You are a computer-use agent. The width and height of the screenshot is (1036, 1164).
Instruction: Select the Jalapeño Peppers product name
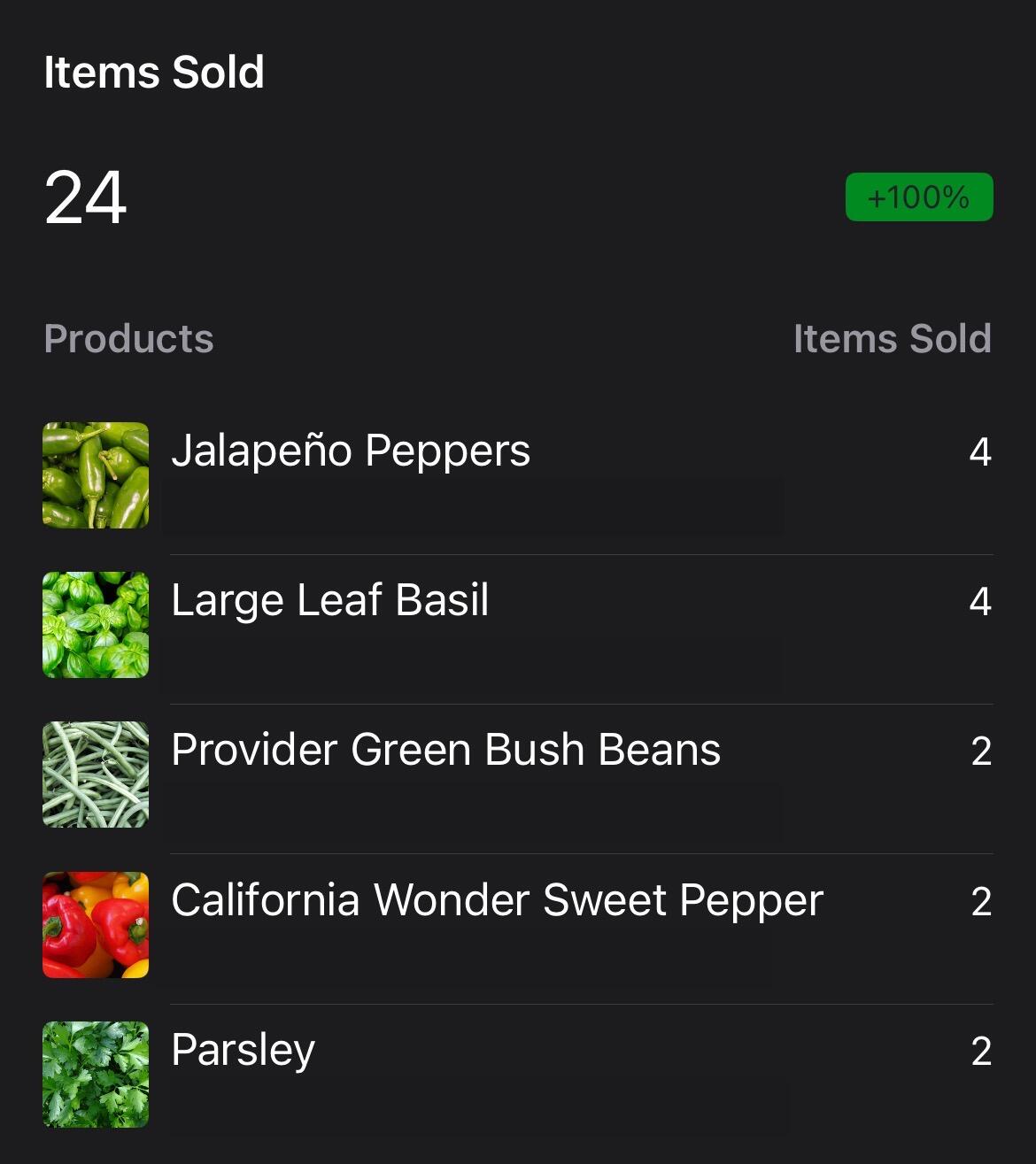tap(351, 451)
